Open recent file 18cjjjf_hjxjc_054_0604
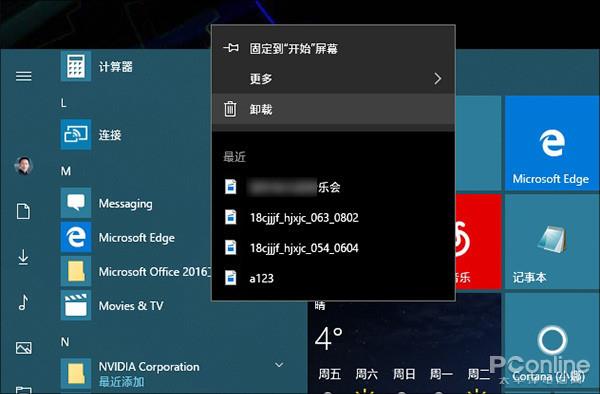Screen dimensions: 600x394 point(333,248)
